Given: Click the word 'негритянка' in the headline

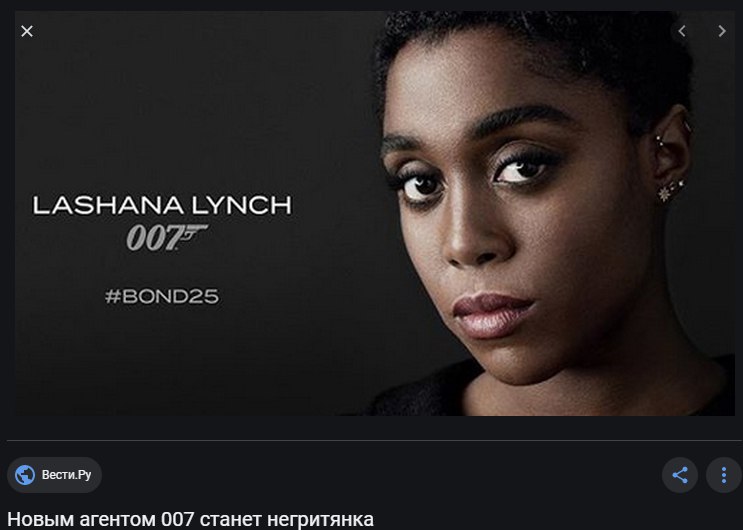Looking at the screenshot, I should tap(320, 520).
